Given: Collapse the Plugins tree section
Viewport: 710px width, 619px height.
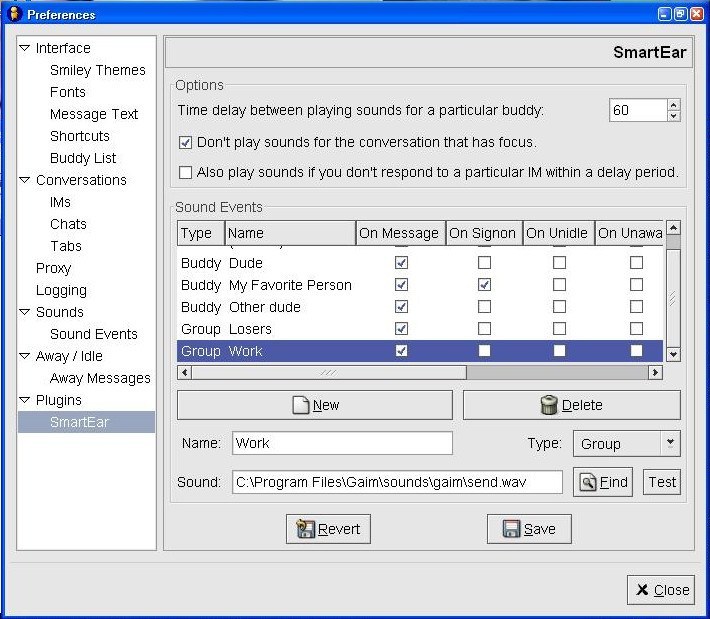Looking at the screenshot, I should [25, 400].
